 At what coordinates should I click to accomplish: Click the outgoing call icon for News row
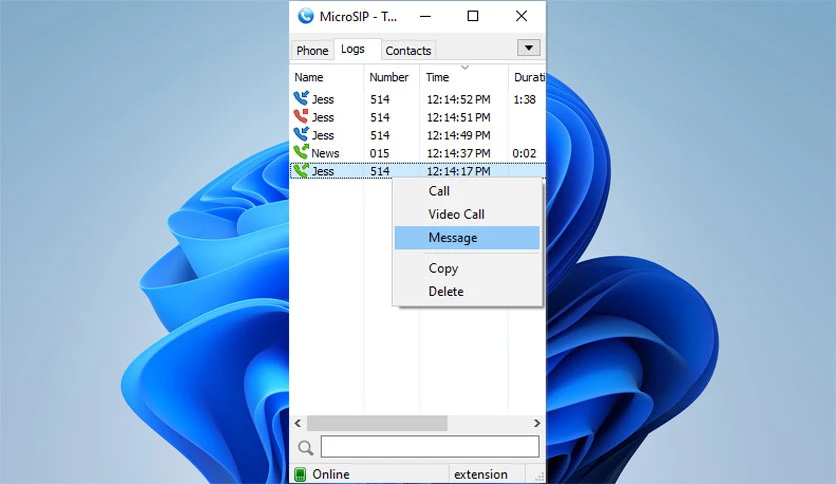[x=301, y=152]
